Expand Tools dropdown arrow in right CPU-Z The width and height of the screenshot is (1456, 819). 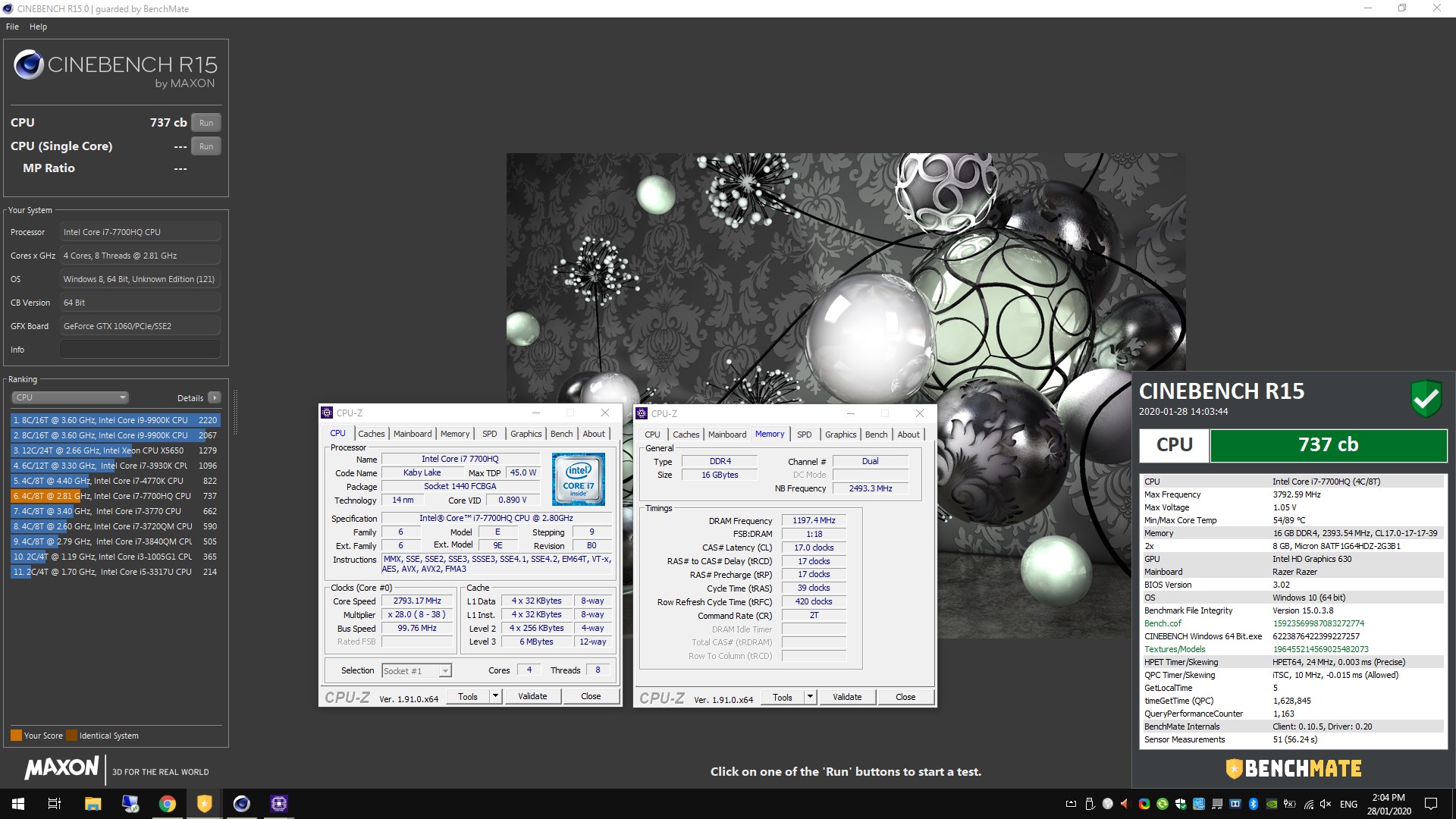810,698
